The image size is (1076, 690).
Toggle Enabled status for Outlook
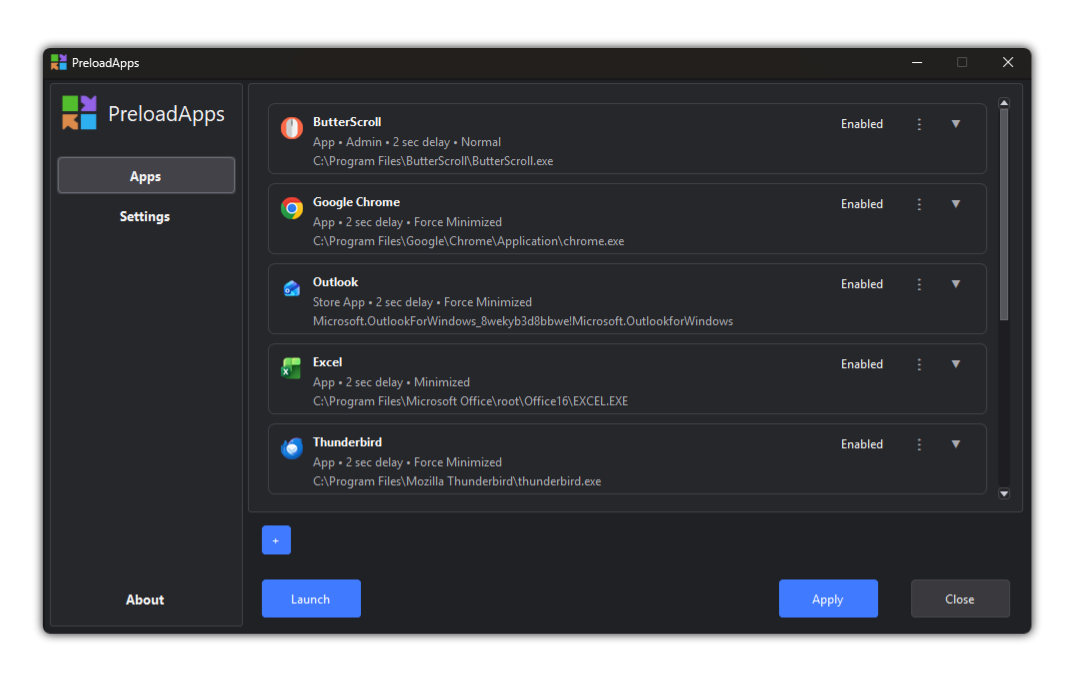[862, 285]
